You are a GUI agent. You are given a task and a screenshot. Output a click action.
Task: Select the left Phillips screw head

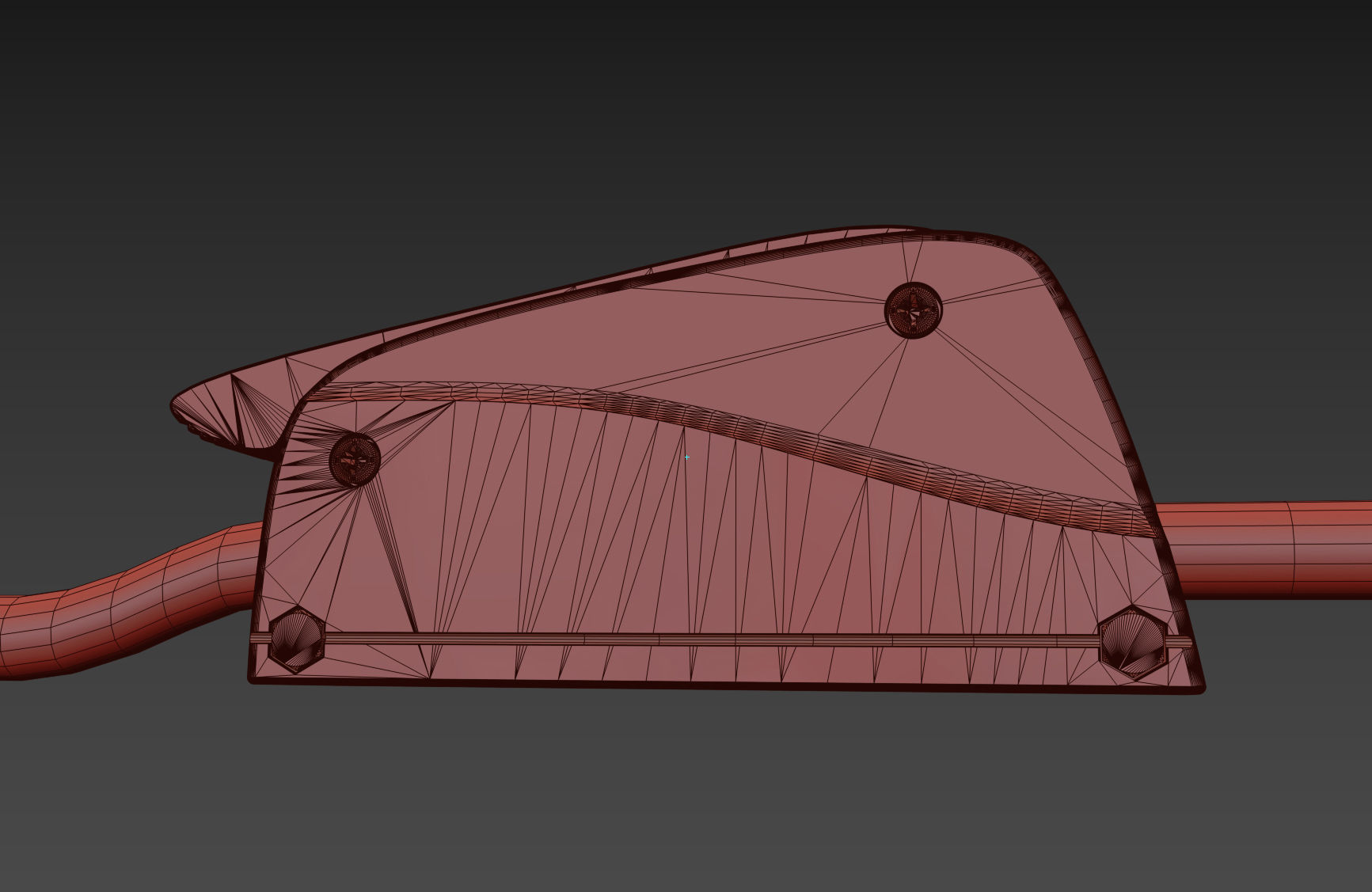pos(355,458)
